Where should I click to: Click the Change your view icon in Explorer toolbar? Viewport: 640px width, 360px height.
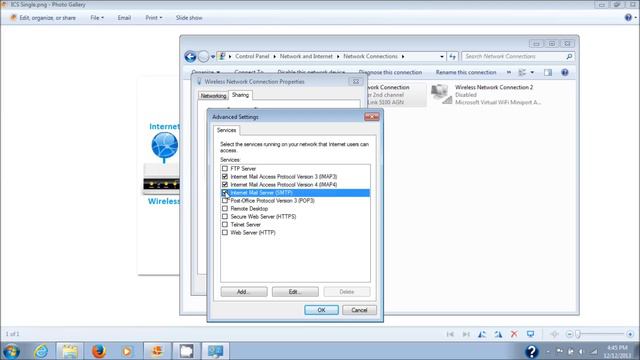522,72
